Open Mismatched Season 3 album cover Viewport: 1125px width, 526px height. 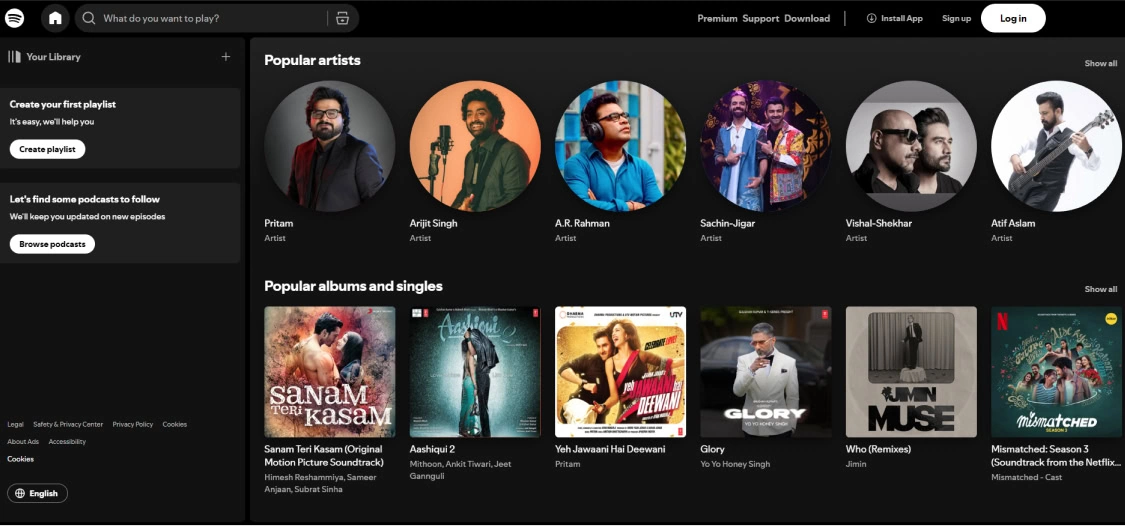(1056, 372)
